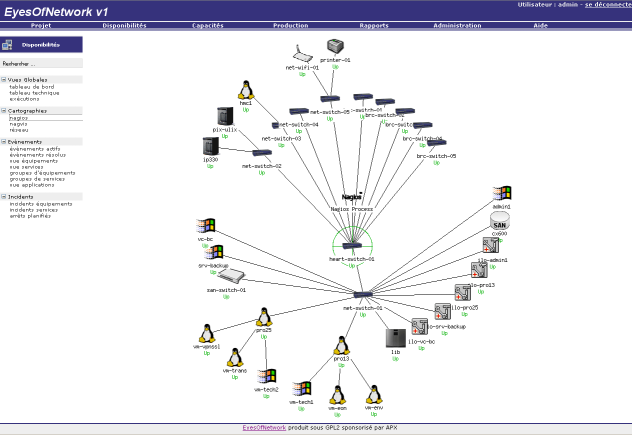Viewport: 632px width, 435px height.
Task: Open vue applications link
Action: tap(32, 185)
